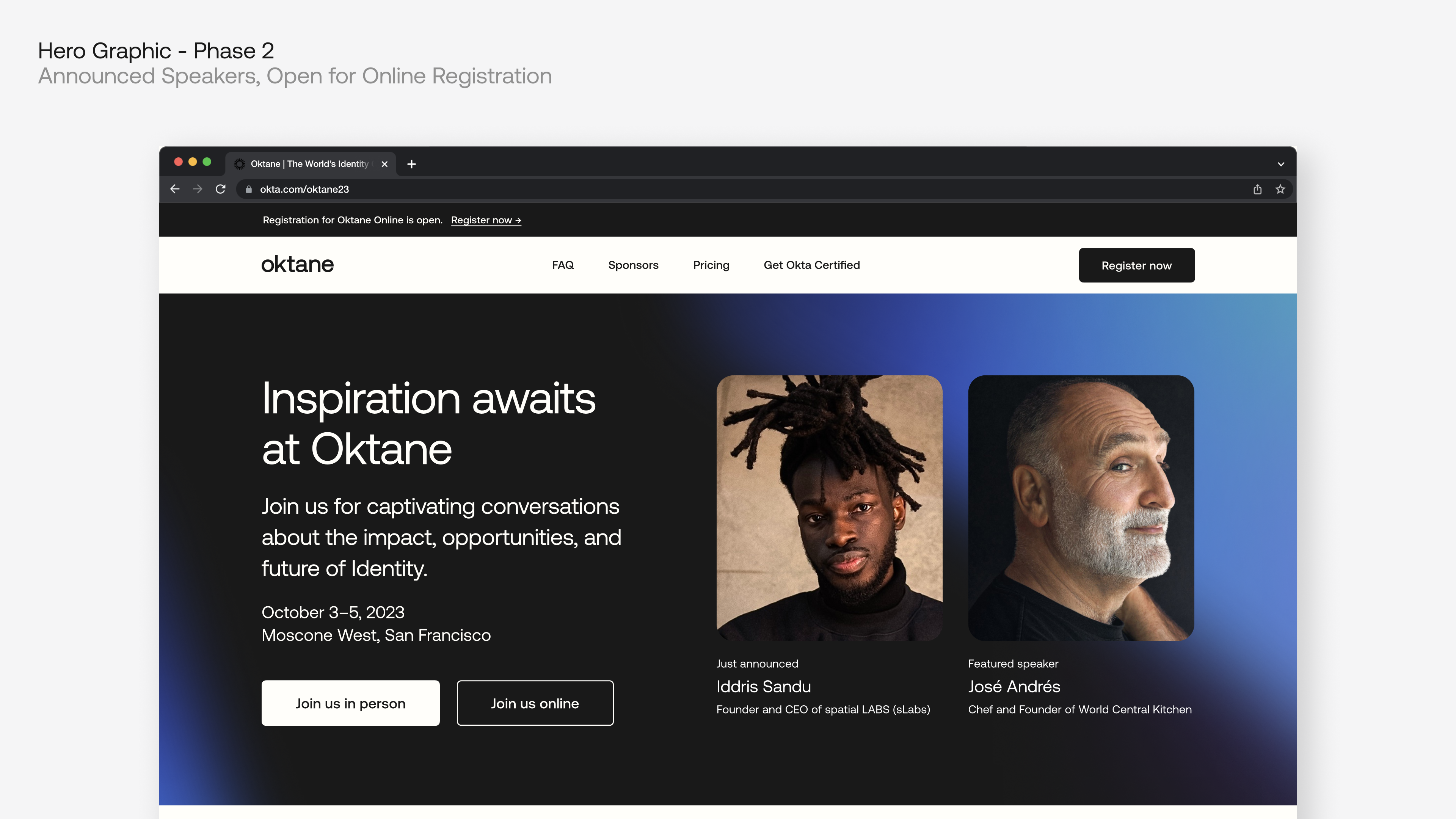1456x819 pixels.
Task: Click Moscone West, San Francisco location
Action: tap(376, 635)
